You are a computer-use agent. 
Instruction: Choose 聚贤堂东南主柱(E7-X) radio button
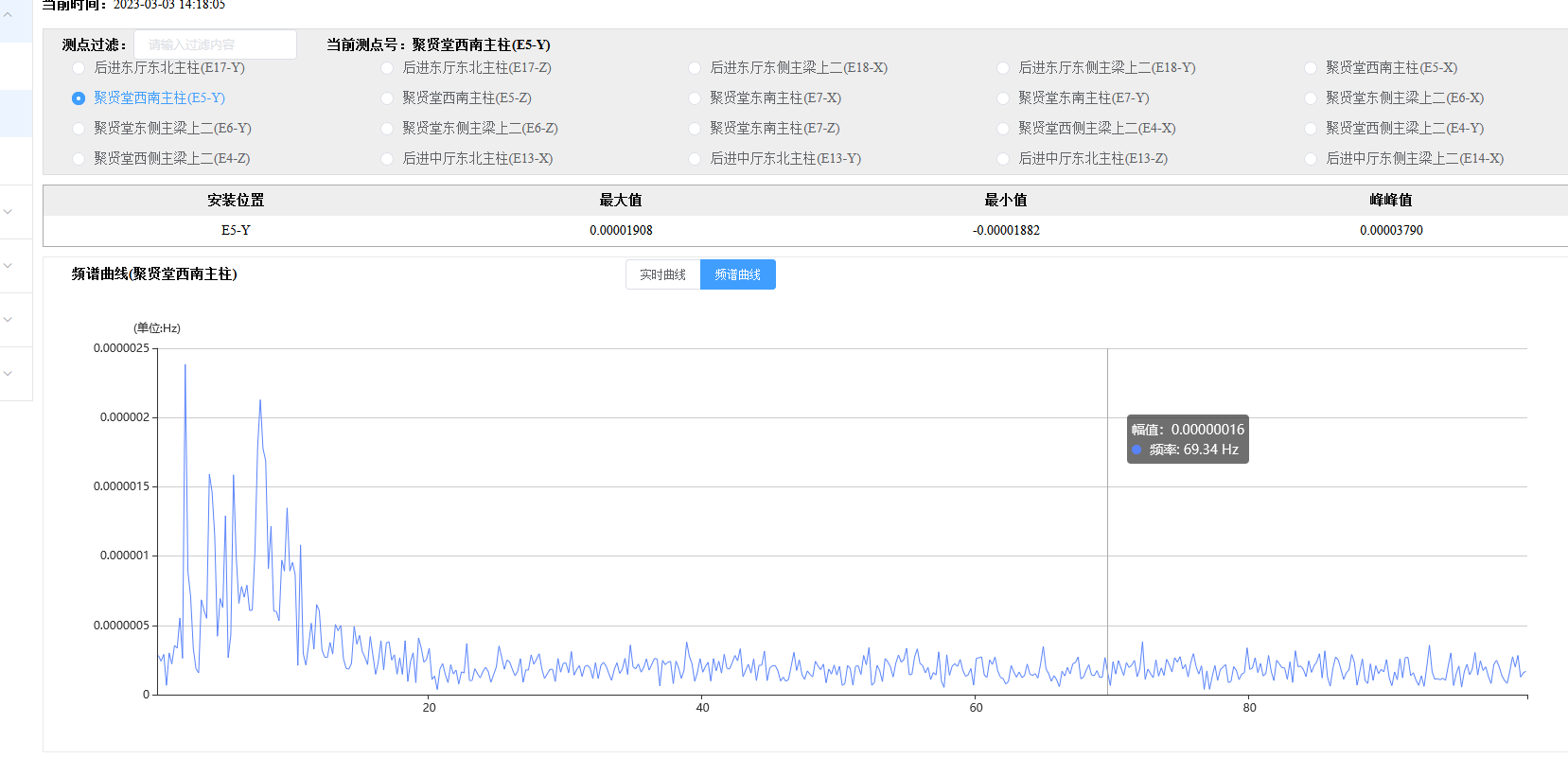point(695,98)
